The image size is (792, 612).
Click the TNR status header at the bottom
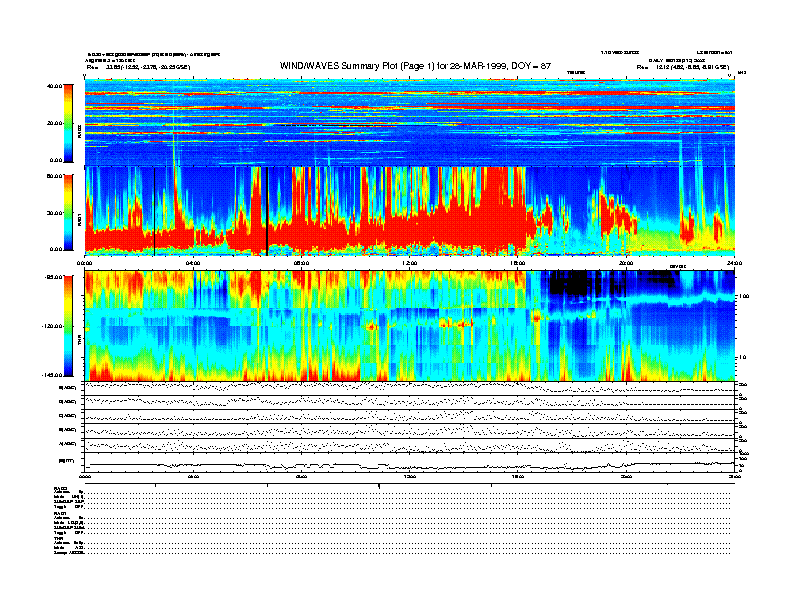[x=58, y=538]
